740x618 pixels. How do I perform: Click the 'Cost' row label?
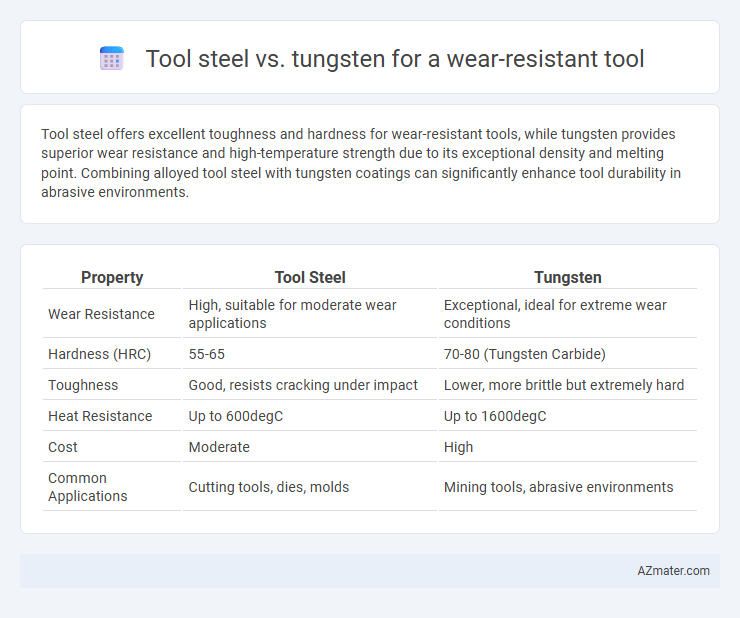63,447
